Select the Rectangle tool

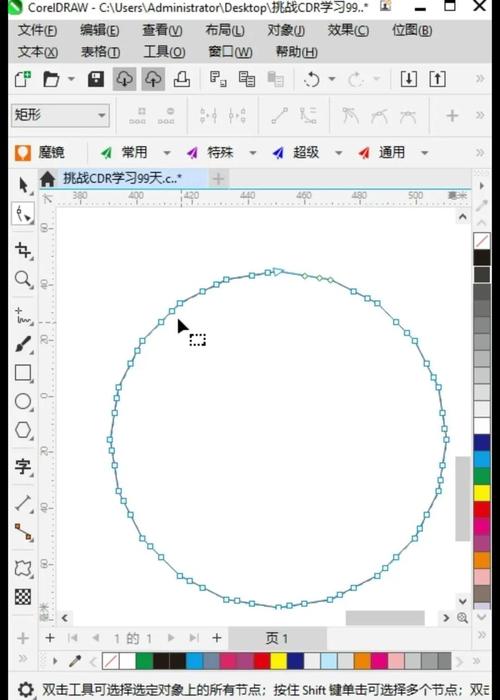pyautogui.click(x=23, y=373)
